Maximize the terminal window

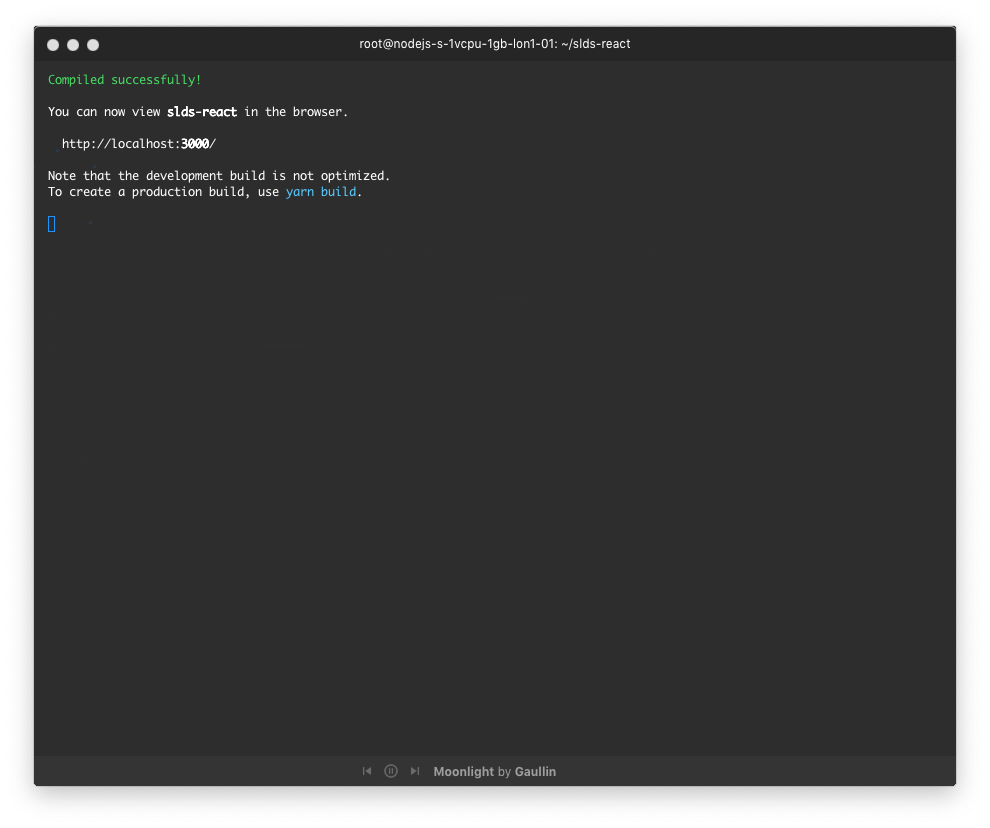tap(93, 45)
